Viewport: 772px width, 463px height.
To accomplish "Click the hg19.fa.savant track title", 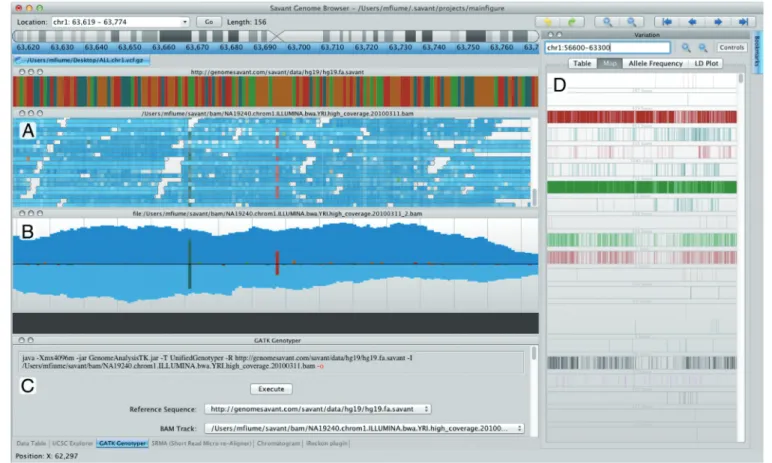I will [x=277, y=72].
